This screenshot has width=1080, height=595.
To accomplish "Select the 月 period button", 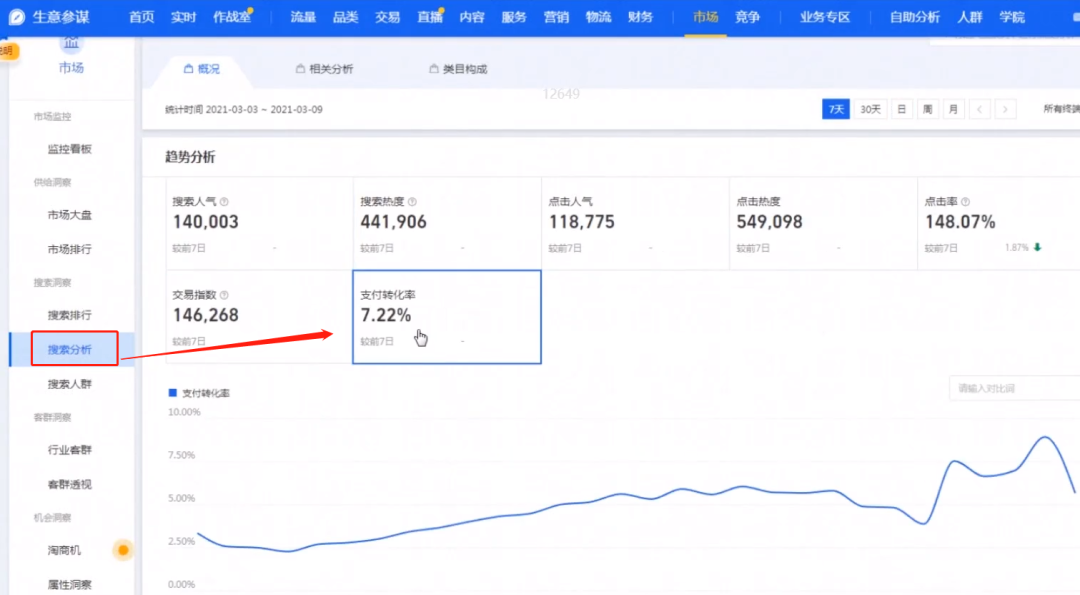I will [953, 109].
